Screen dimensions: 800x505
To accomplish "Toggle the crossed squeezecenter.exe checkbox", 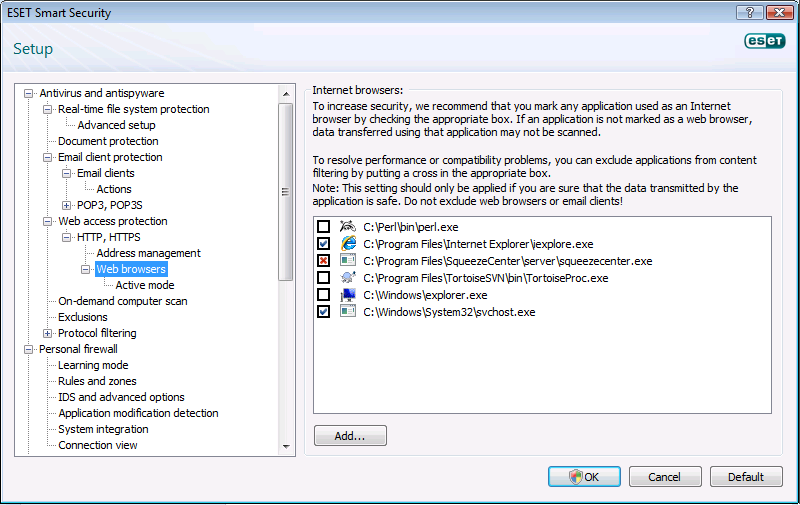I will pyautogui.click(x=323, y=261).
